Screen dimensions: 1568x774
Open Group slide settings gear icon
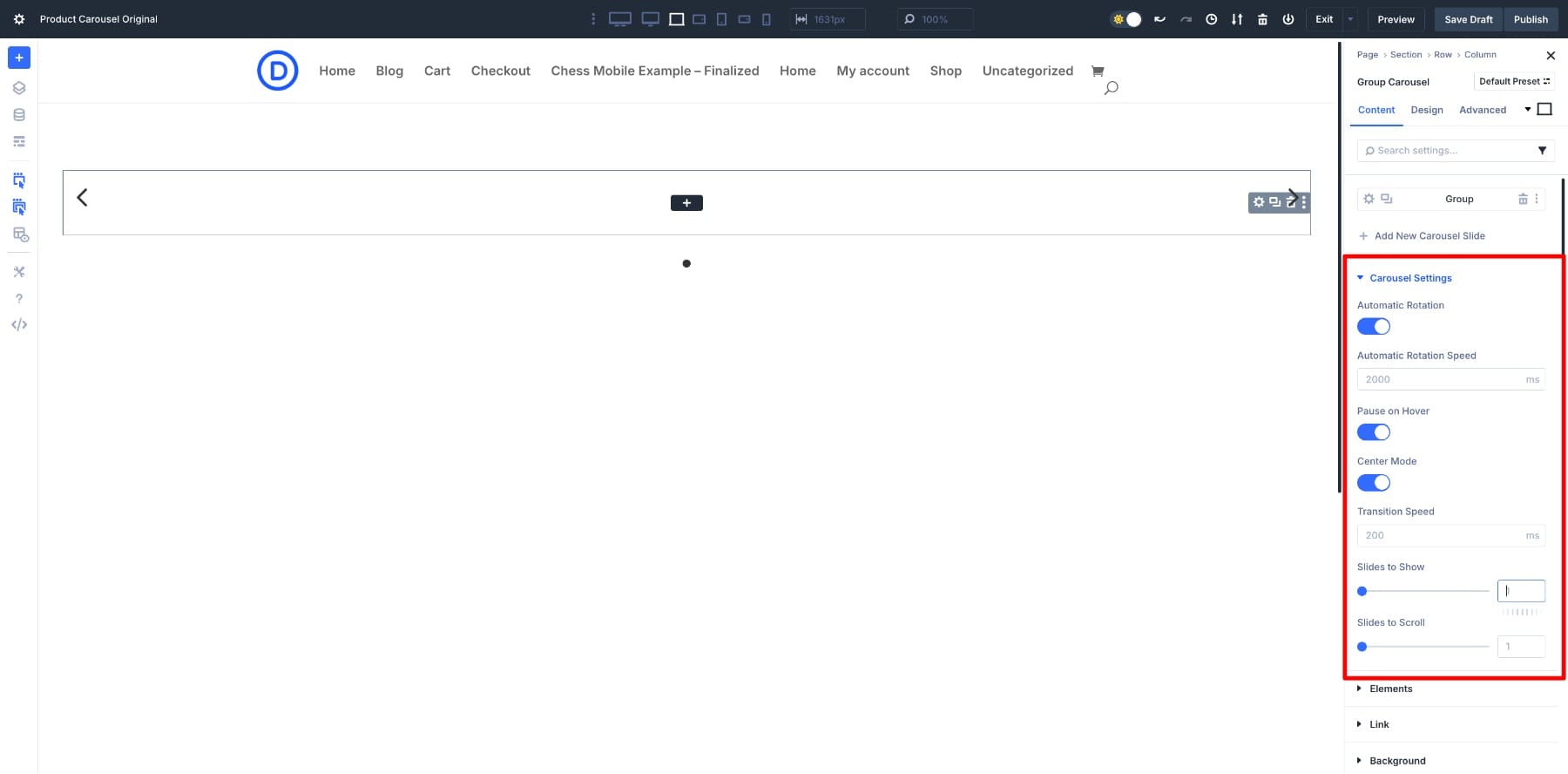(x=1369, y=199)
